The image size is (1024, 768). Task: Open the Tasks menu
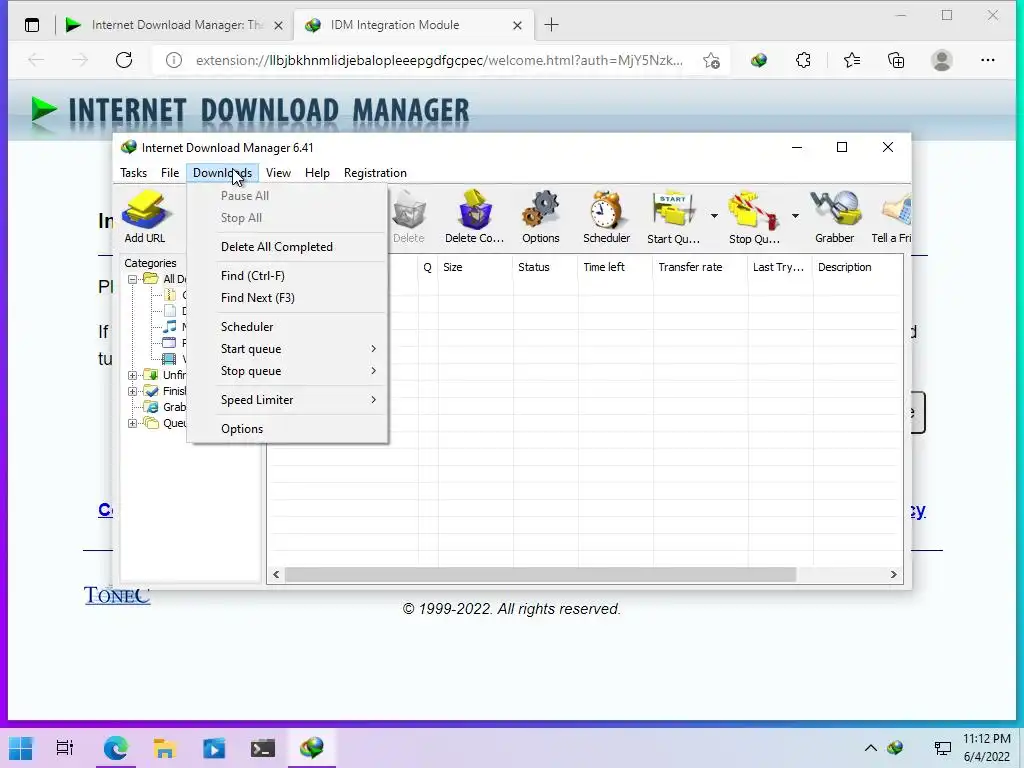coord(133,173)
